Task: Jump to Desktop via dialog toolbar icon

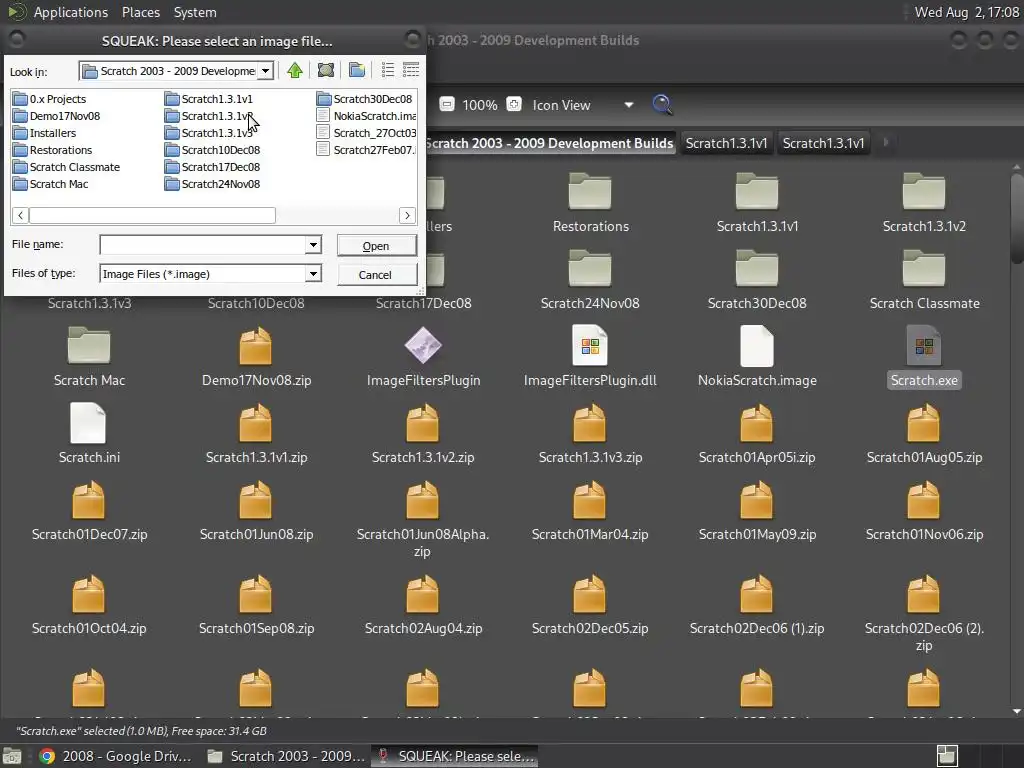Action: point(326,70)
